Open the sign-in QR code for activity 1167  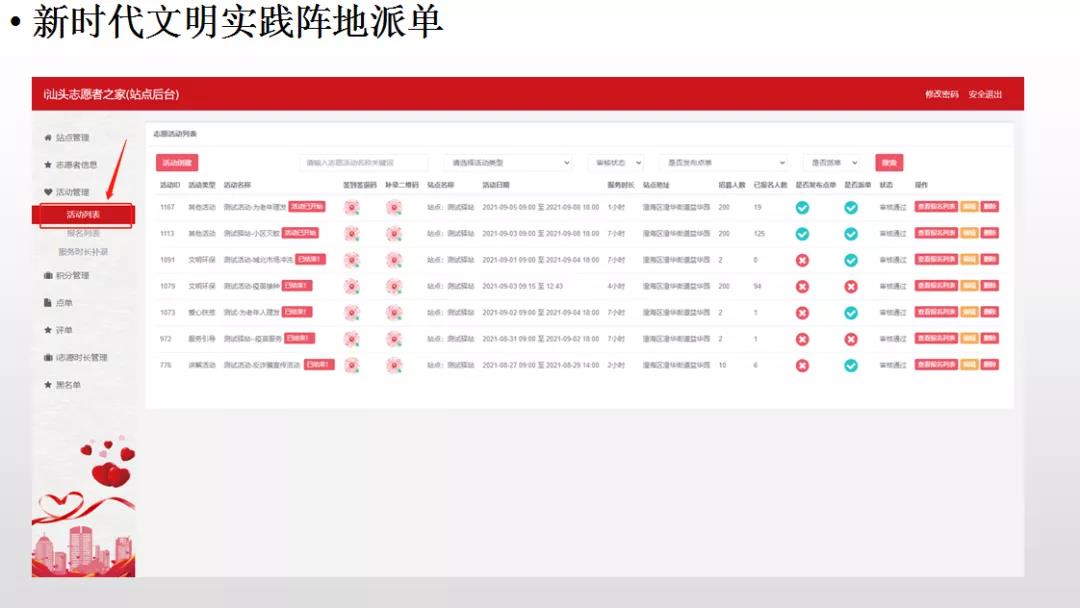[x=352, y=207]
